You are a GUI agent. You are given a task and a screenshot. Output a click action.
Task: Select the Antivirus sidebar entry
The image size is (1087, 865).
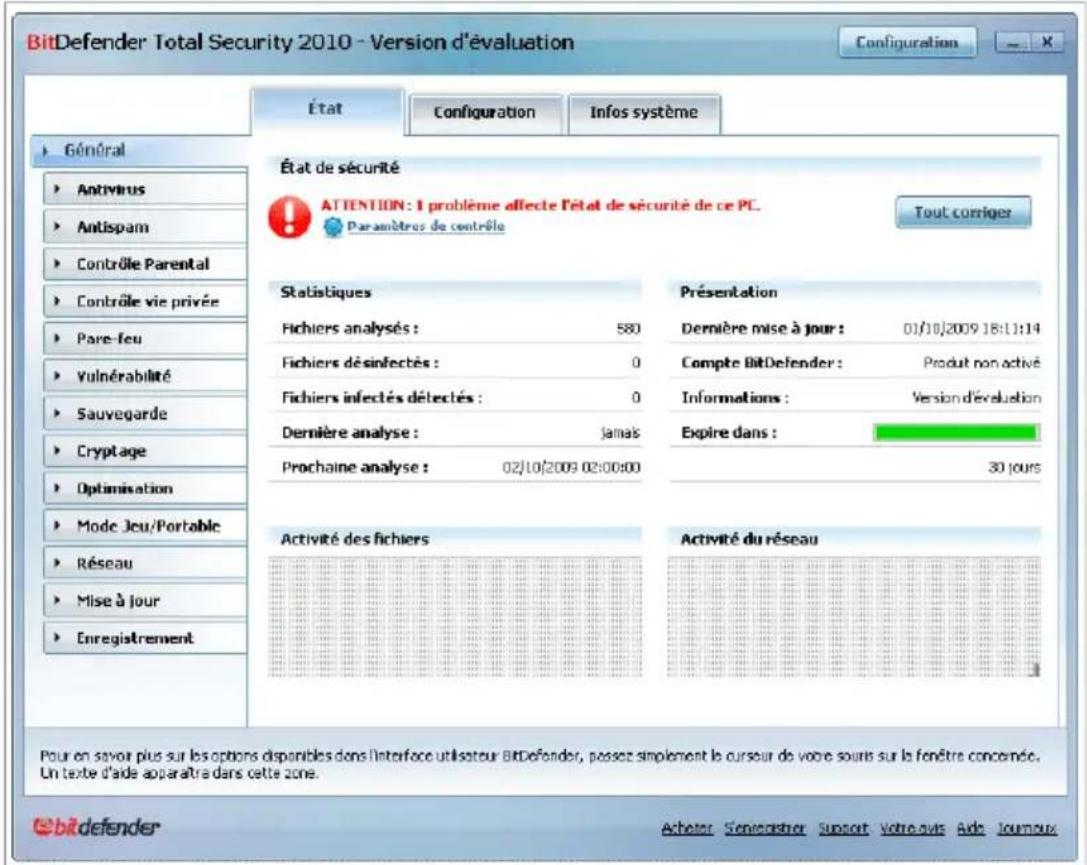(x=145, y=189)
